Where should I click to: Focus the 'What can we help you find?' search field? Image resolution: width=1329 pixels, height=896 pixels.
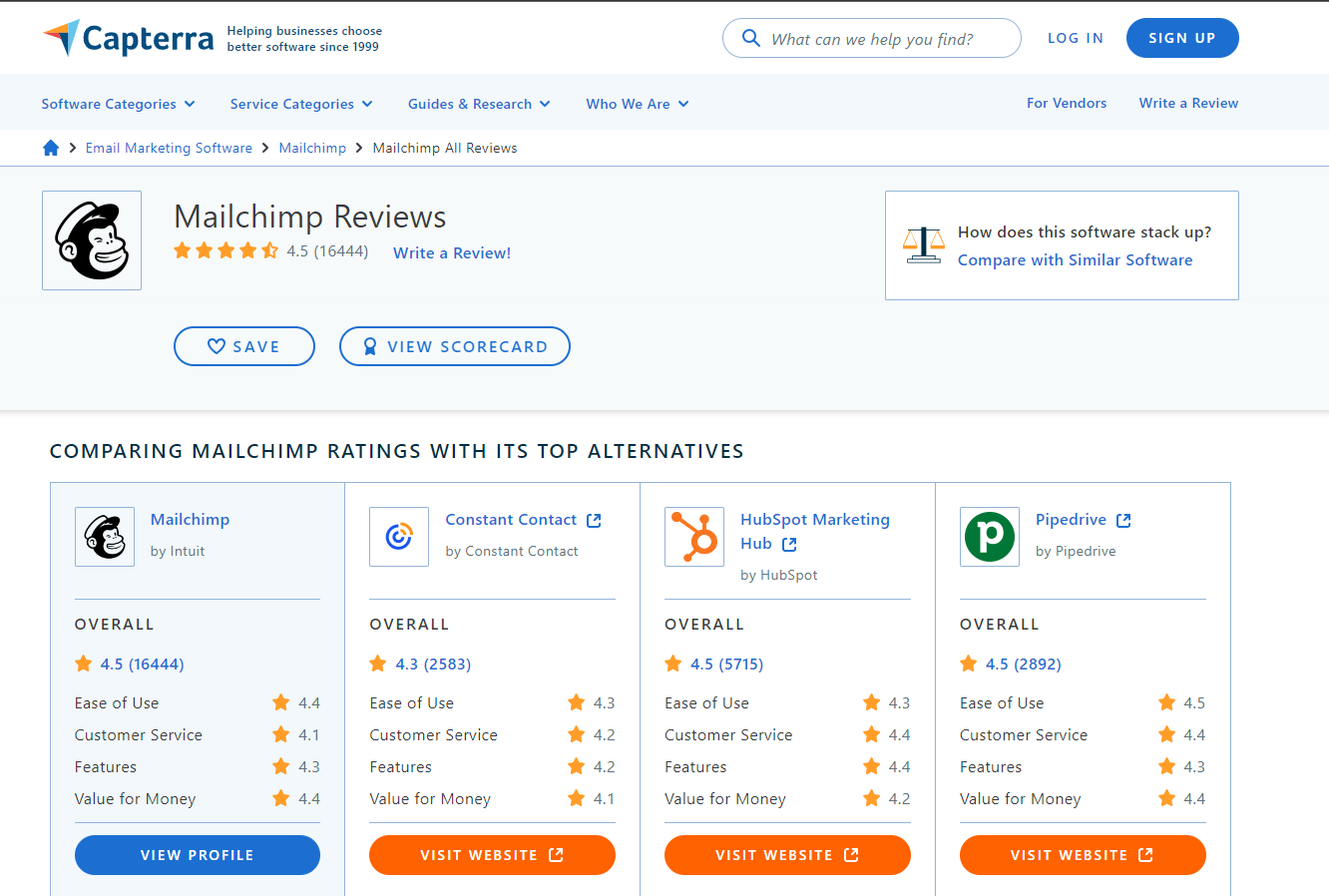872,38
